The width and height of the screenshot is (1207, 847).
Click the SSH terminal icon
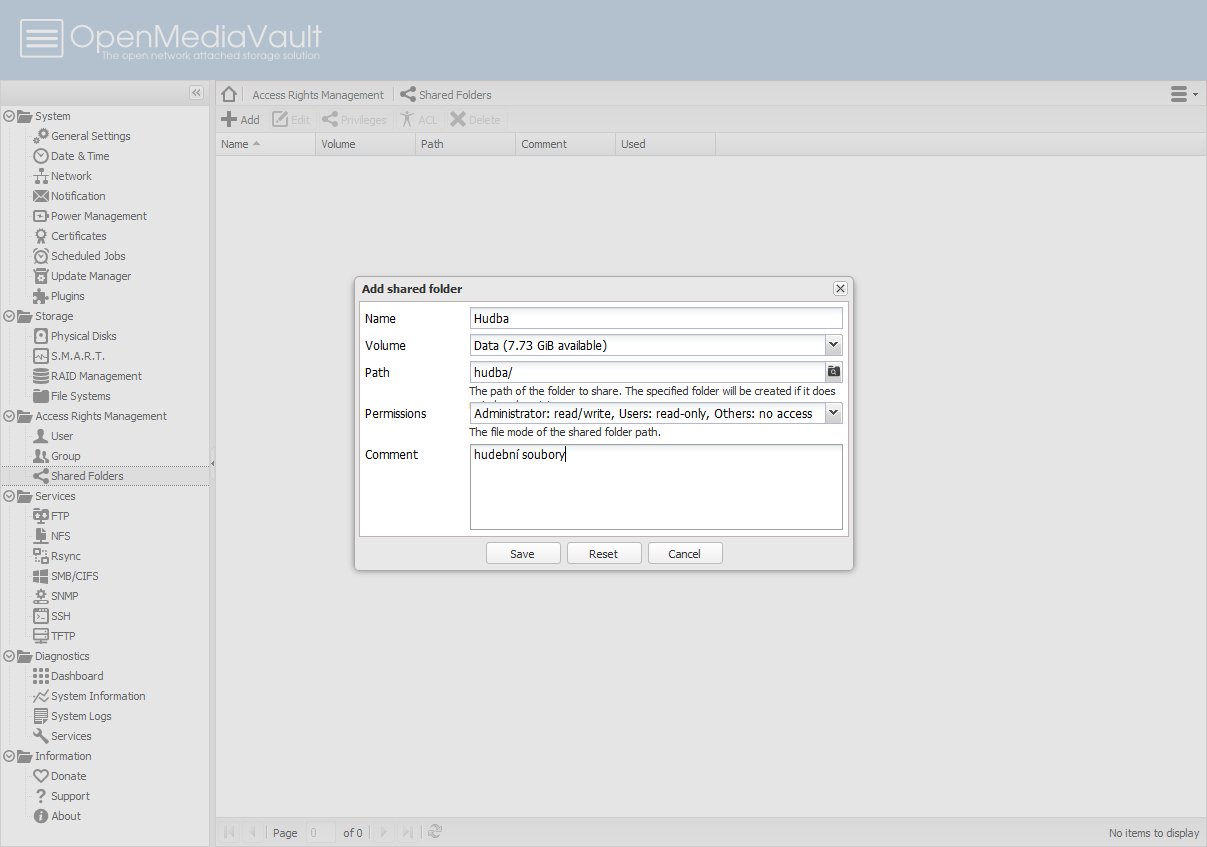pos(41,616)
